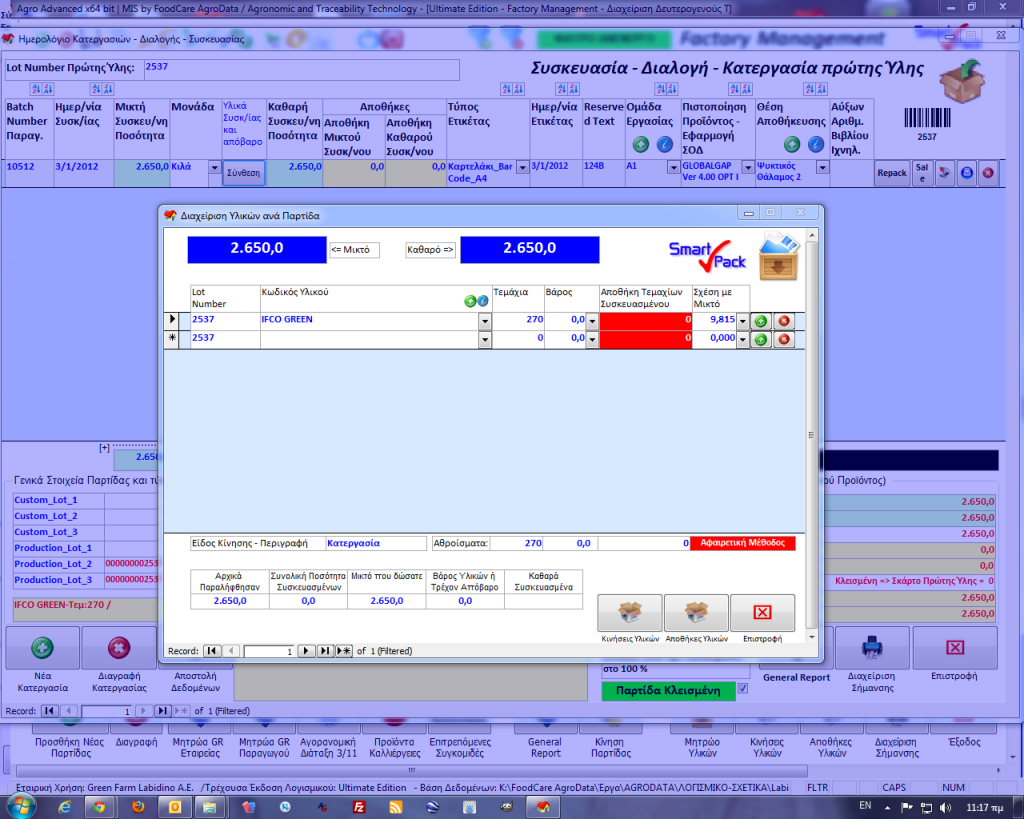
Task: Click dialog vertical scrollbar
Action: pos(812,435)
